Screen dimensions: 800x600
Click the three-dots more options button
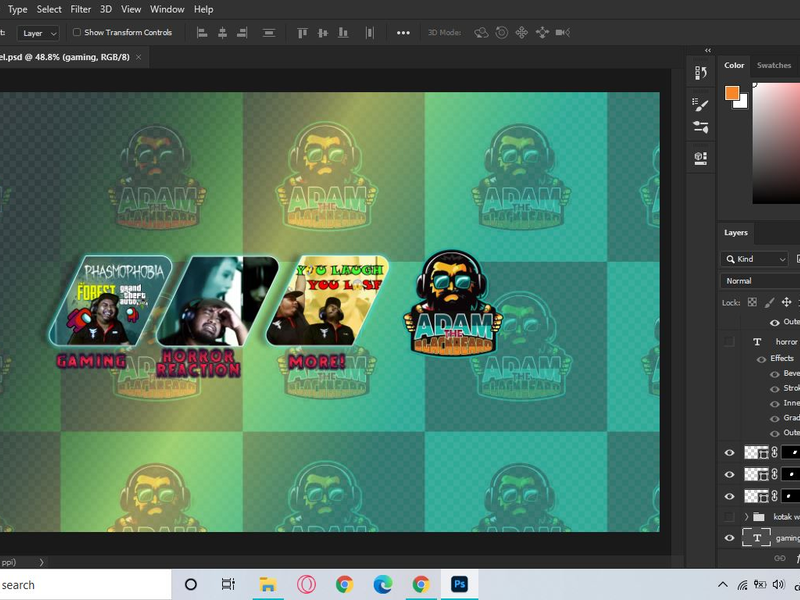(403, 33)
